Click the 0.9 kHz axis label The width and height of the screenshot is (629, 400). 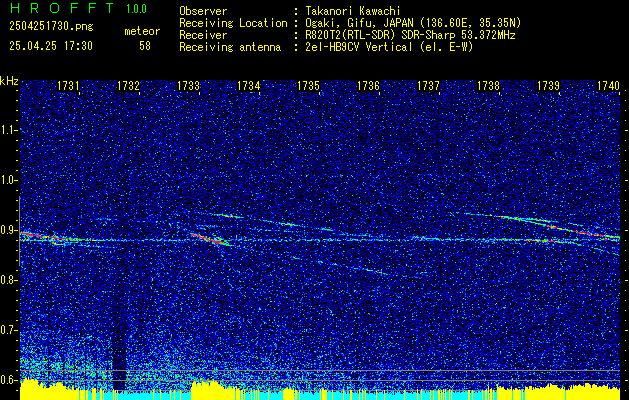point(8,230)
